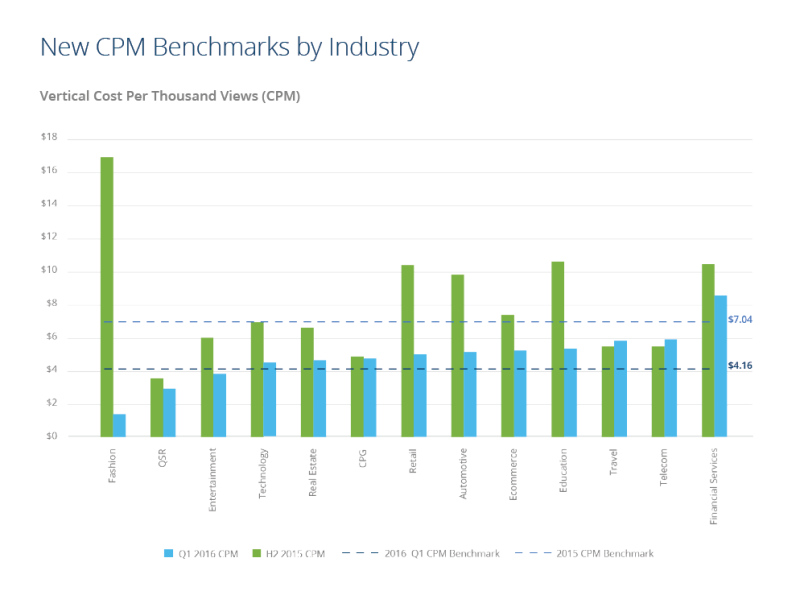Click the green Education bar
Image resolution: width=800 pixels, height=591 pixels.
(x=557, y=349)
